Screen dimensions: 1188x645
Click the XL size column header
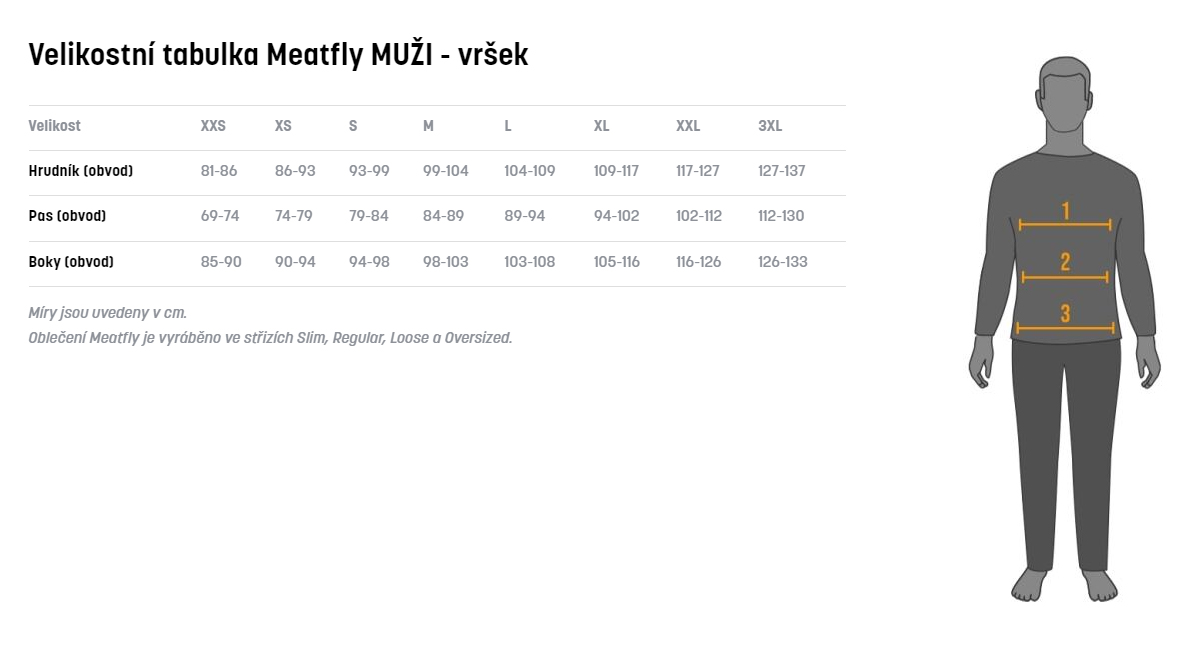601,126
